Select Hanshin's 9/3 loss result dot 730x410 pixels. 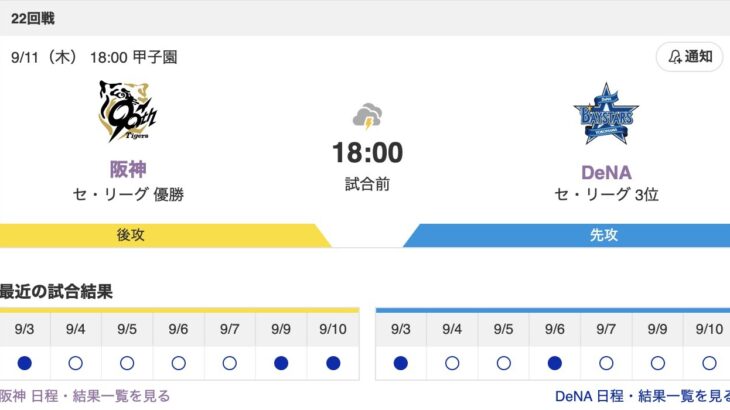point(24,363)
